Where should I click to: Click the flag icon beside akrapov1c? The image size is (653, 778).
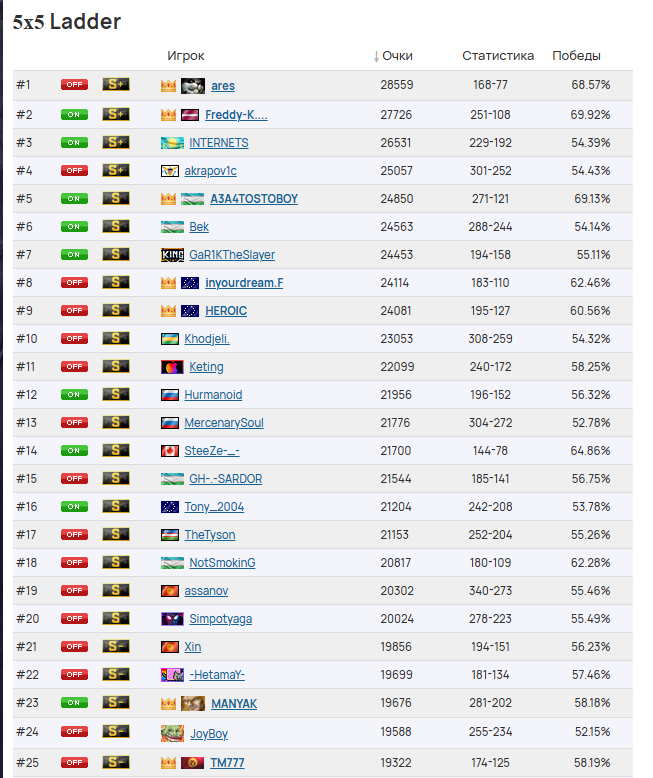[170, 171]
